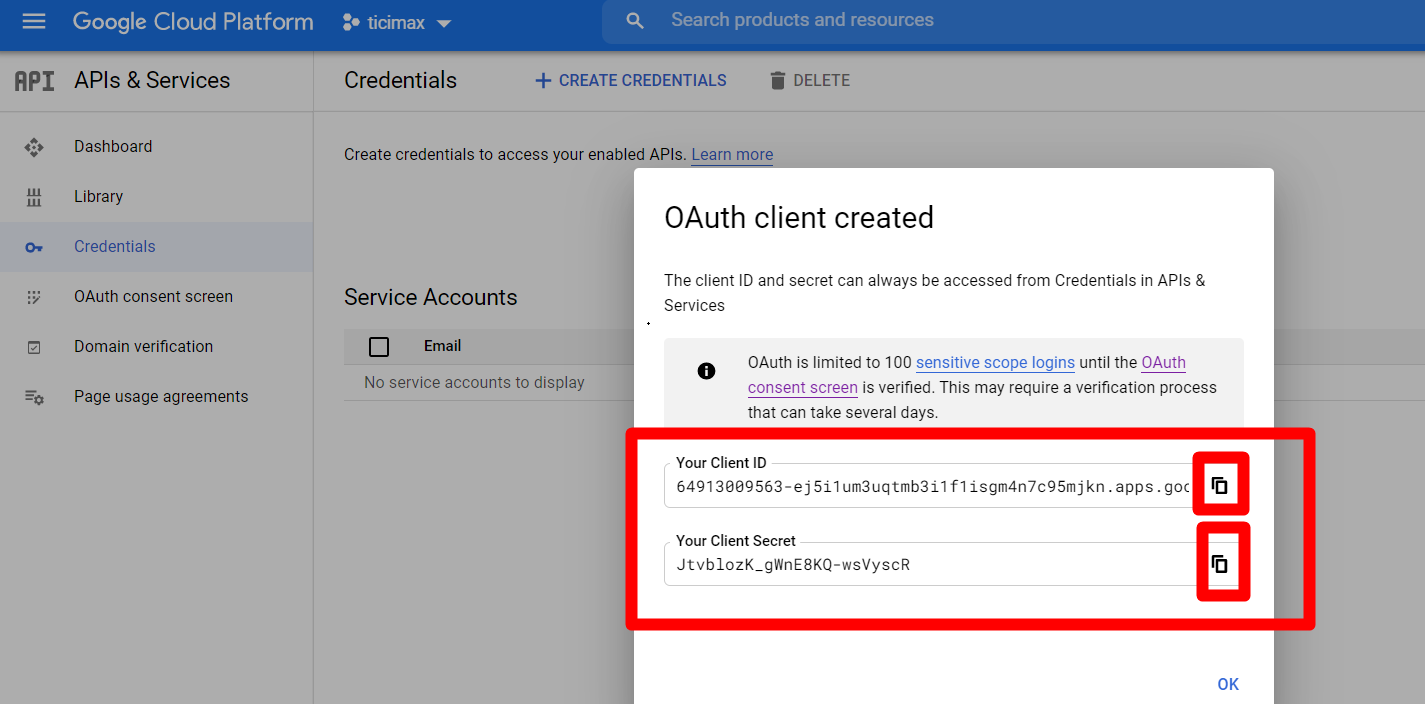
Task: Copy the Client ID with its copy icon
Action: 1219,486
